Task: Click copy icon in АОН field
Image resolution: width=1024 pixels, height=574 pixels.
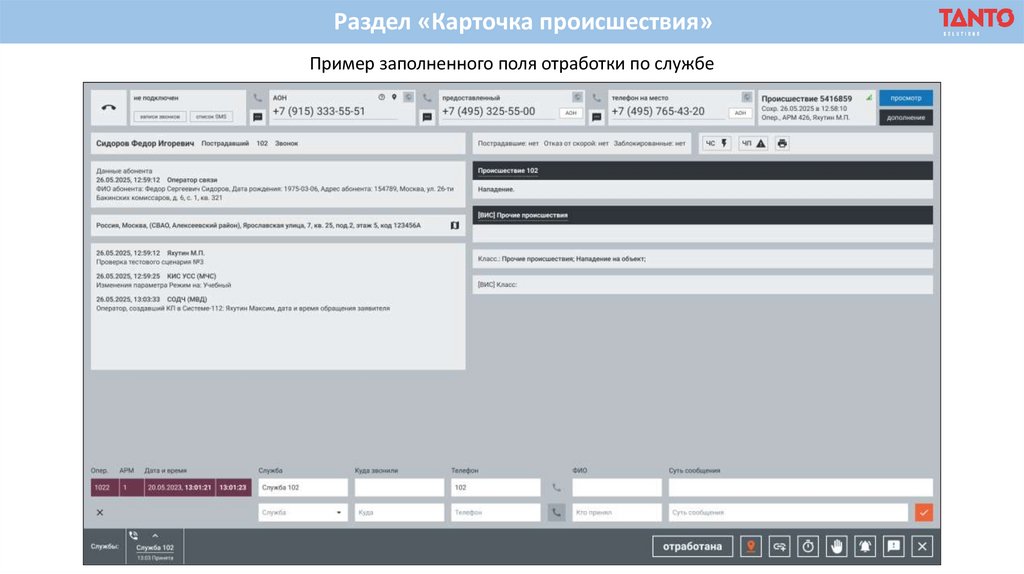Action: click(x=408, y=97)
